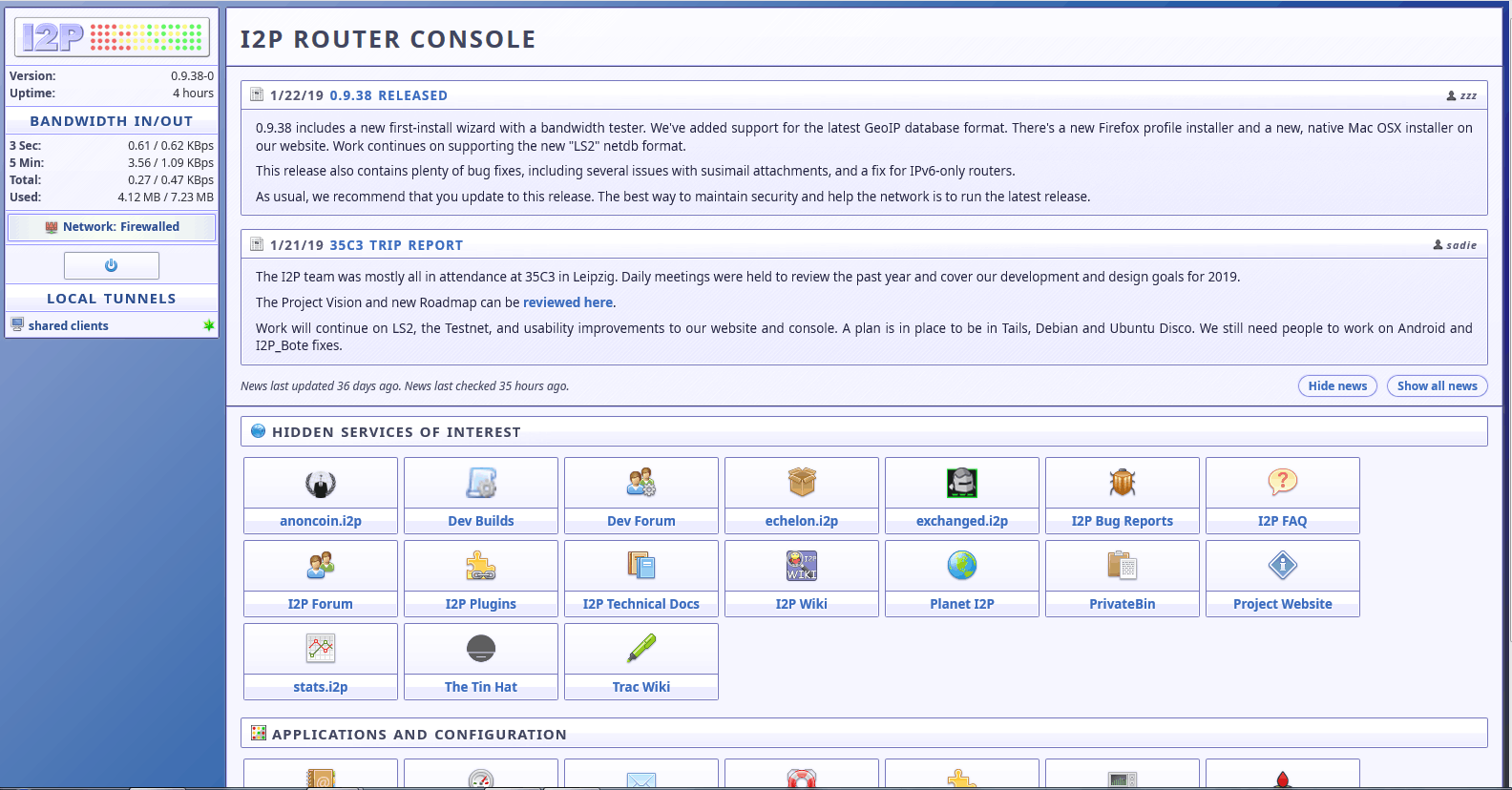1512x790 pixels.
Task: Click the Dev Forum label
Action: 641,521
